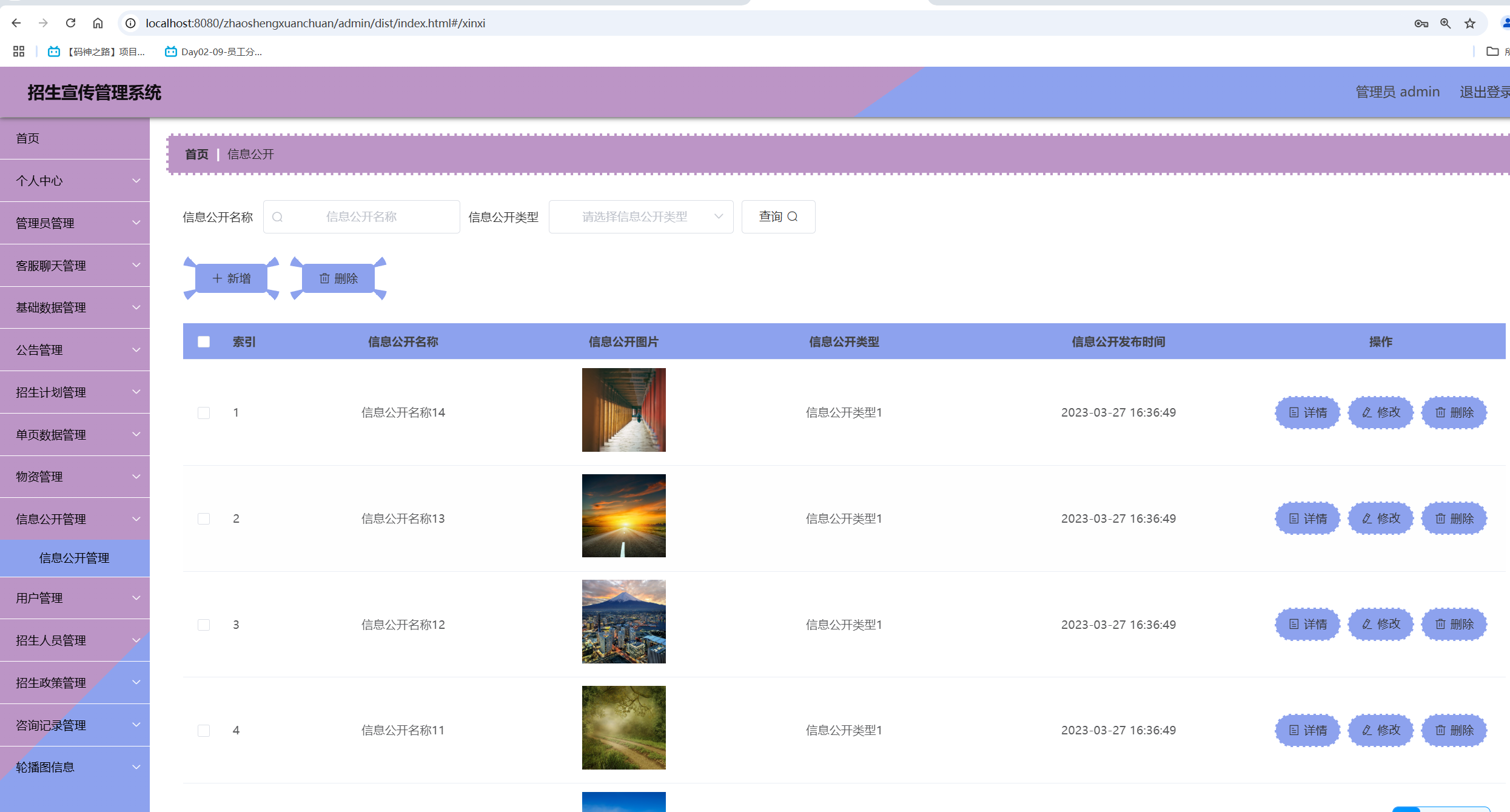Viewport: 1510px width, 812px height.
Task: Open 请选择信息公开类型 dropdown
Action: coord(641,216)
